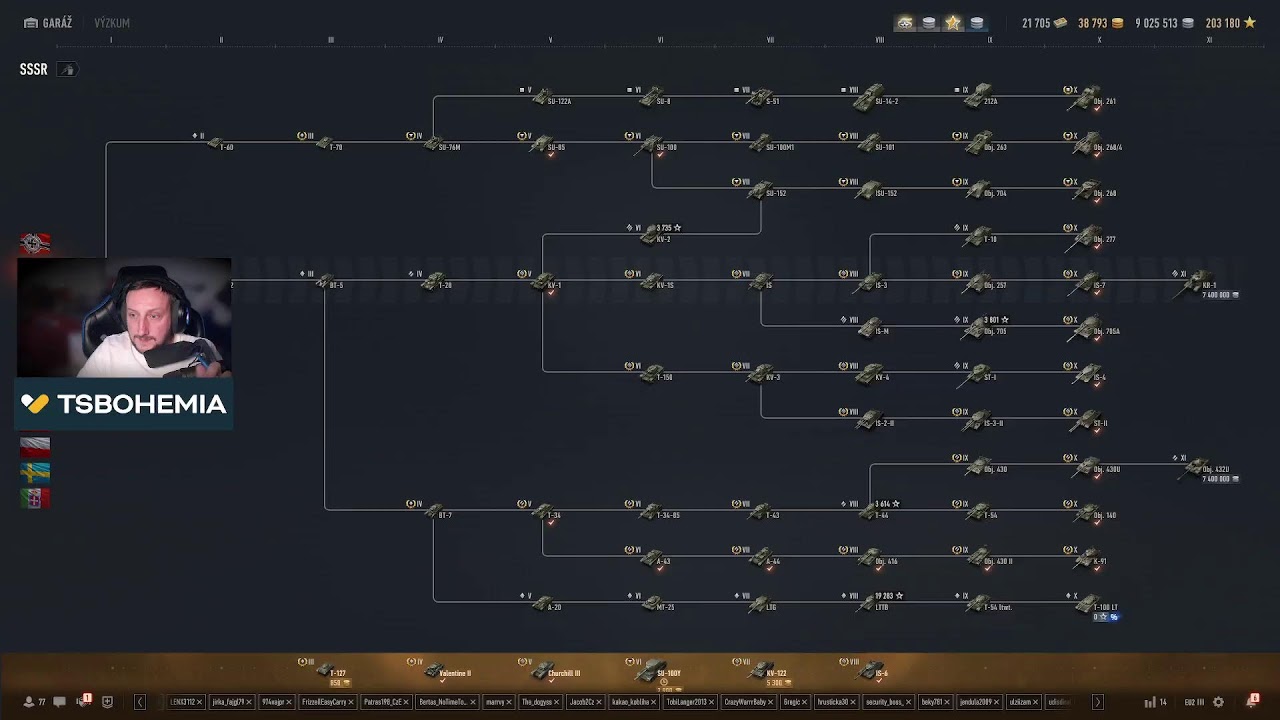Screen dimensions: 1280x720
Task: Select the premium Churchill III tank
Action: coord(548,671)
